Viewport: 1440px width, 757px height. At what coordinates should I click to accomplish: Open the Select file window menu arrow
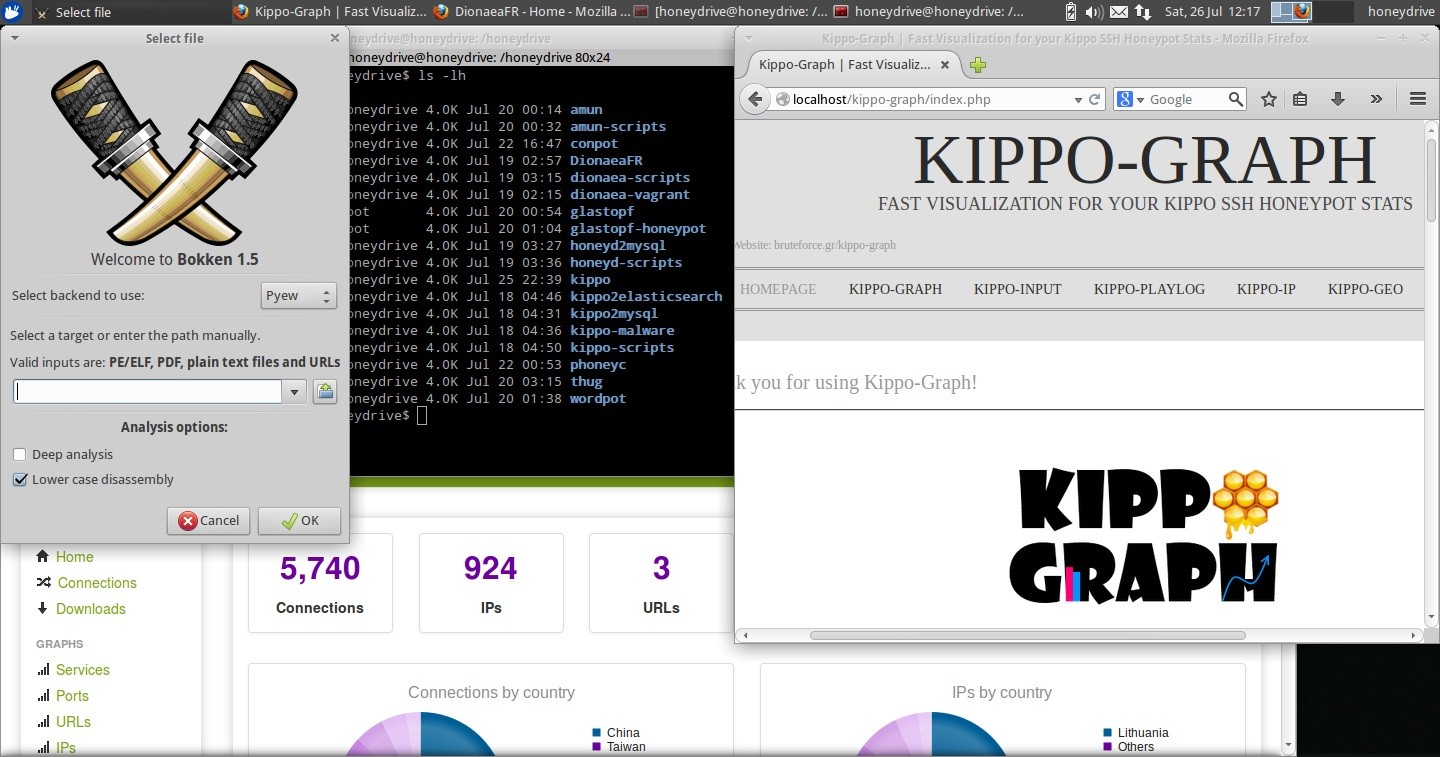(14, 38)
